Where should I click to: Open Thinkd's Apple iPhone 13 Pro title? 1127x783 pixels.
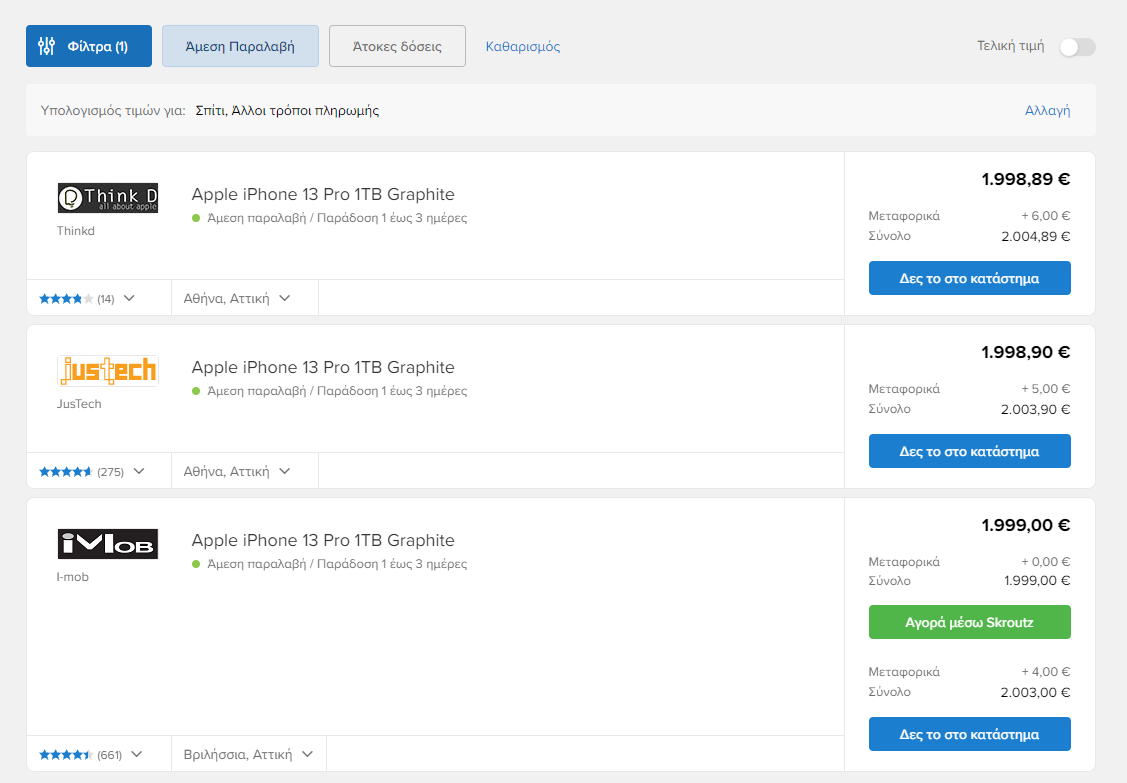(323, 194)
